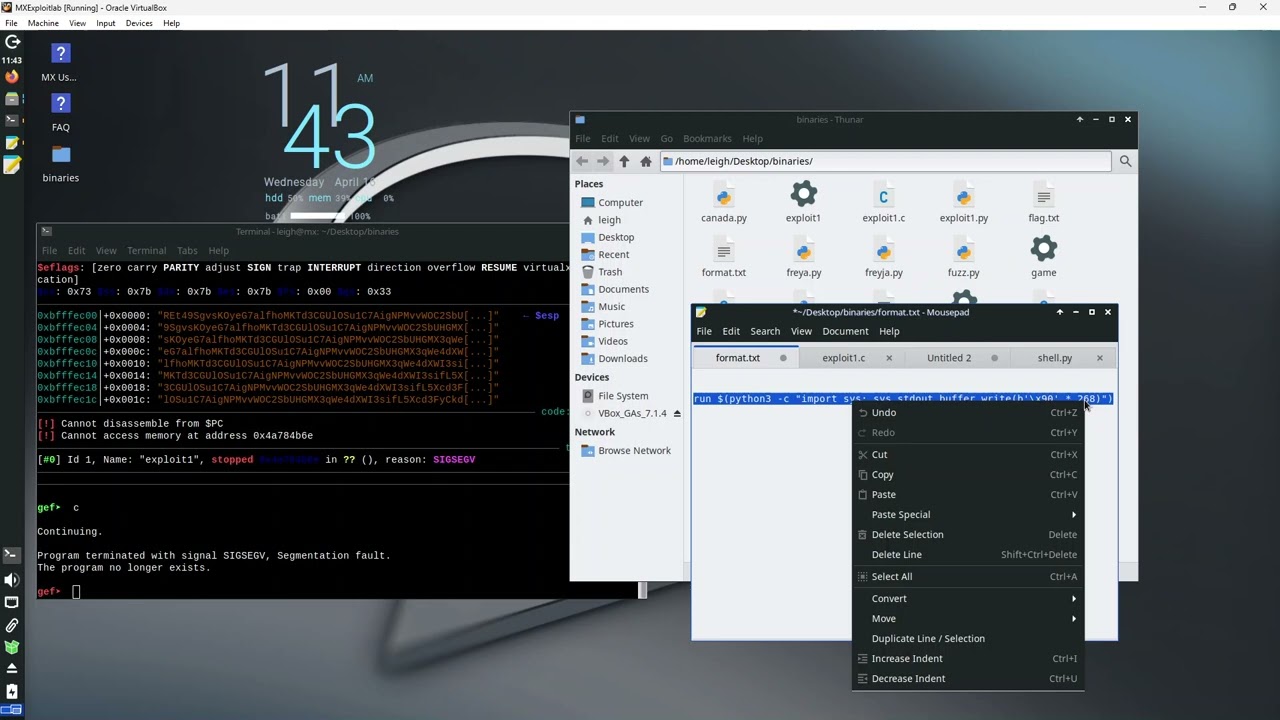This screenshot has width=1280, height=720.
Task: Switch to the exploit1.c tab in Mousepad
Action: [x=843, y=358]
